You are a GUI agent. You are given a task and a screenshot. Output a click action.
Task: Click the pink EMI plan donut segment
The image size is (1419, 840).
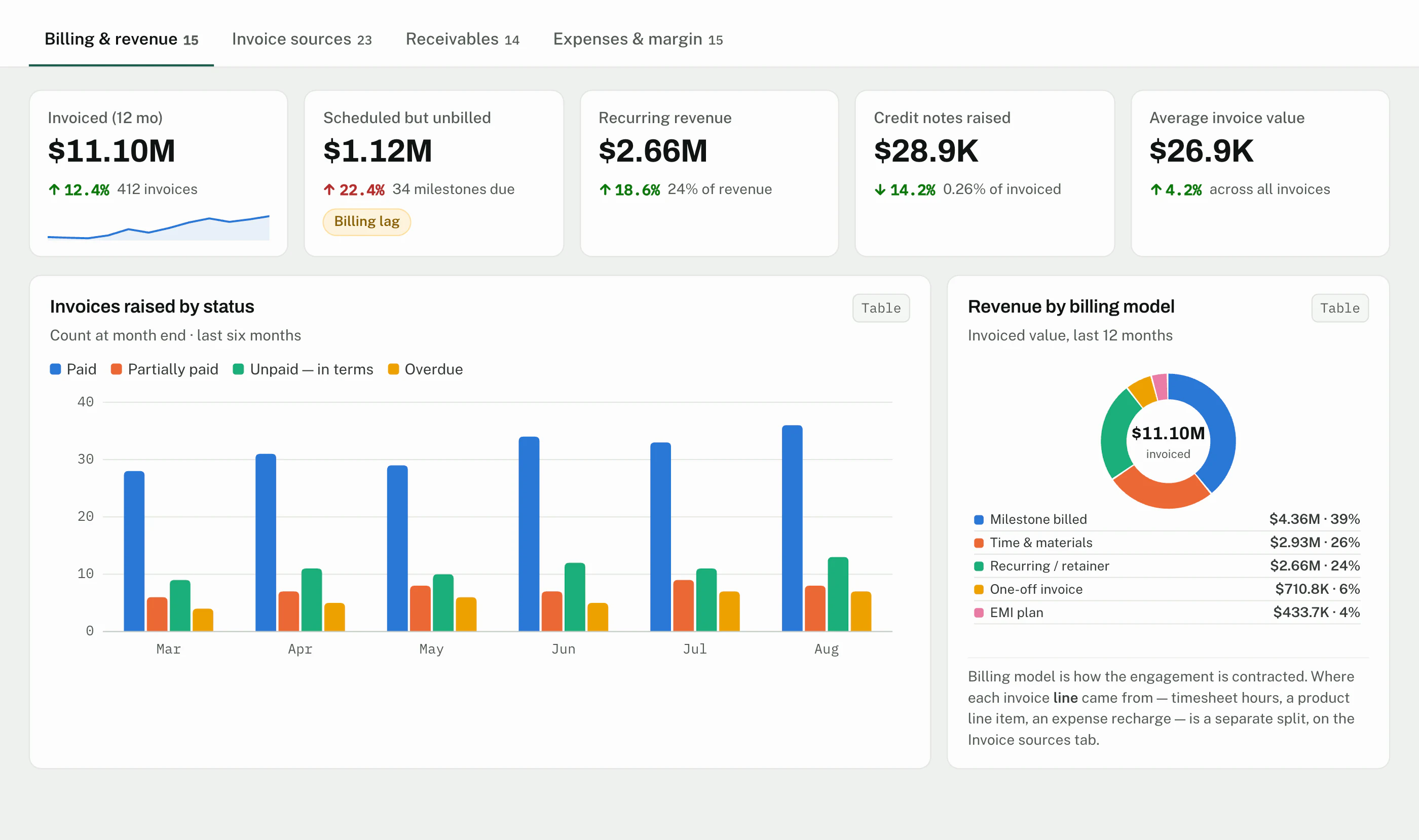click(x=1161, y=387)
